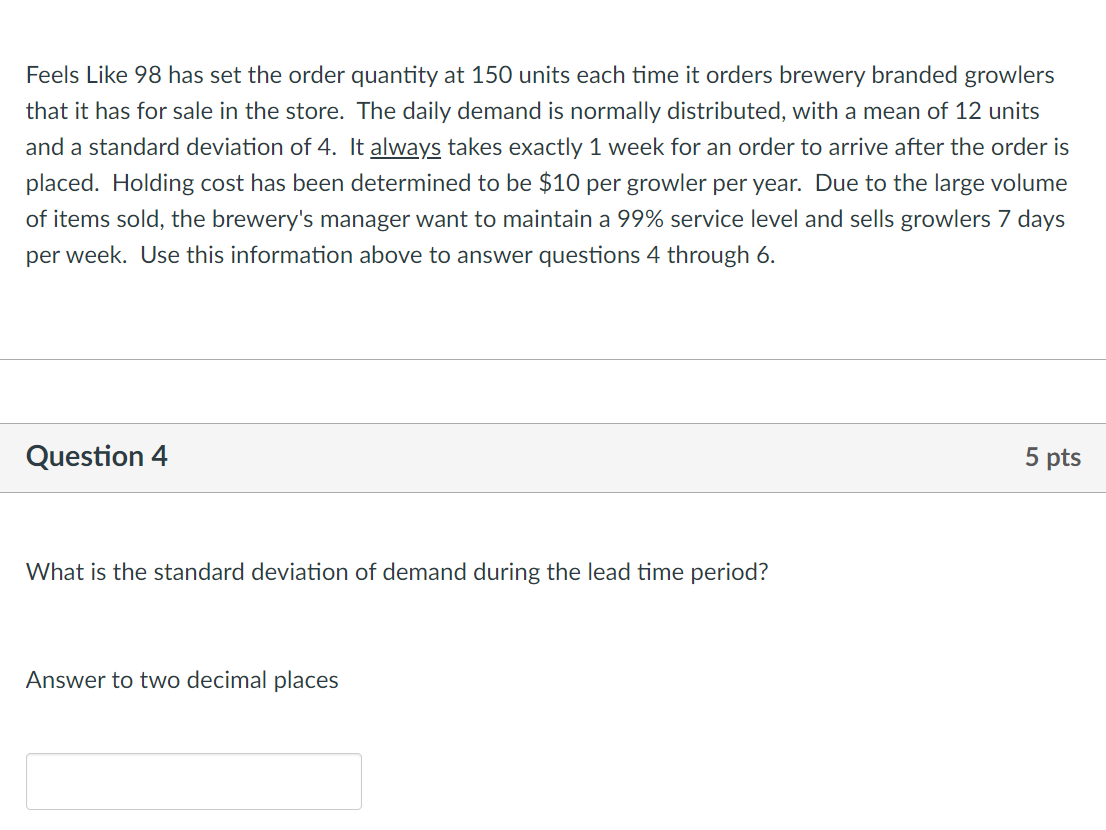Image resolution: width=1106 pixels, height=830 pixels.
Task: Click inside the answer input box
Action: click(193, 781)
